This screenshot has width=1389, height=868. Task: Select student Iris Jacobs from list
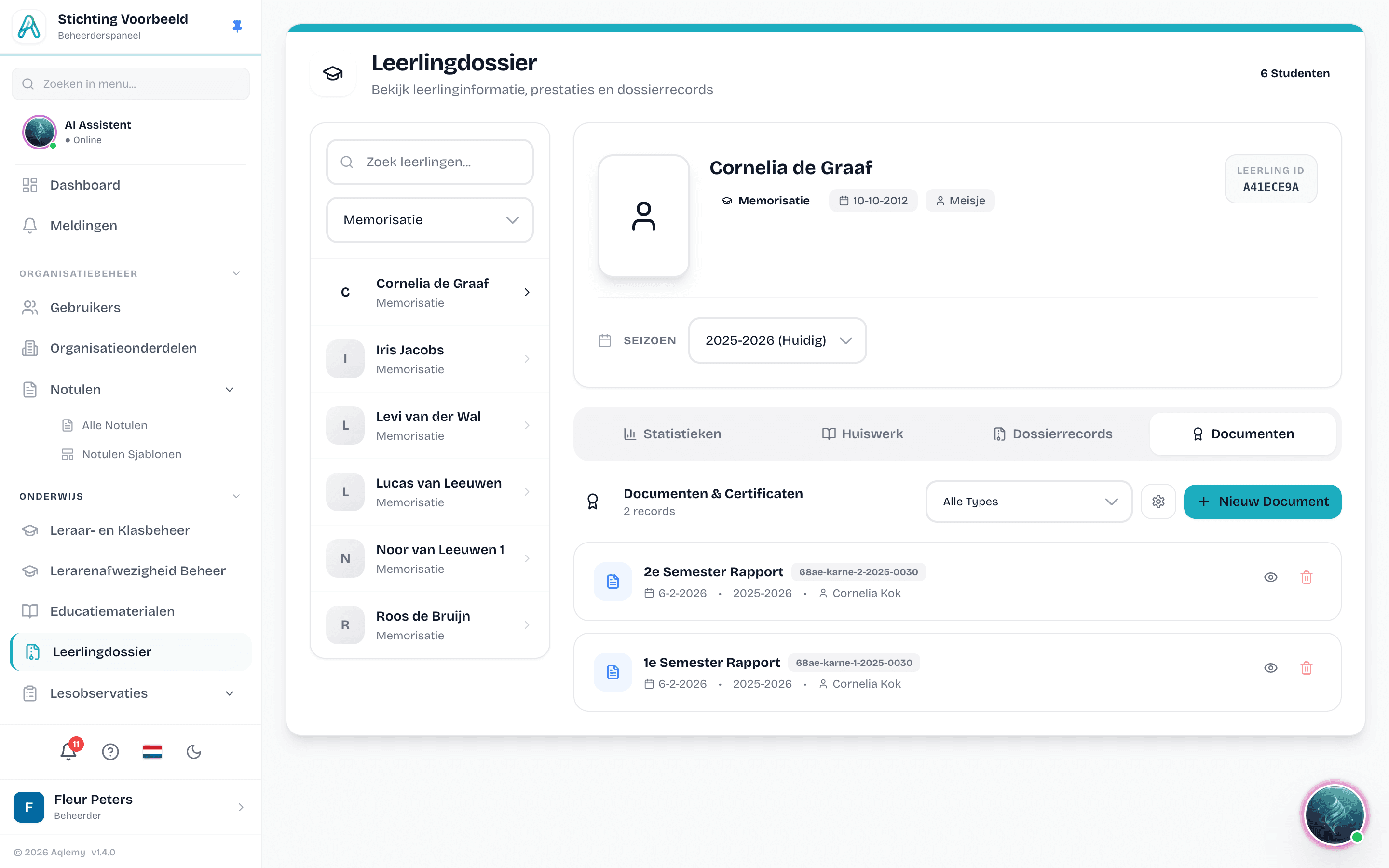pos(430,359)
